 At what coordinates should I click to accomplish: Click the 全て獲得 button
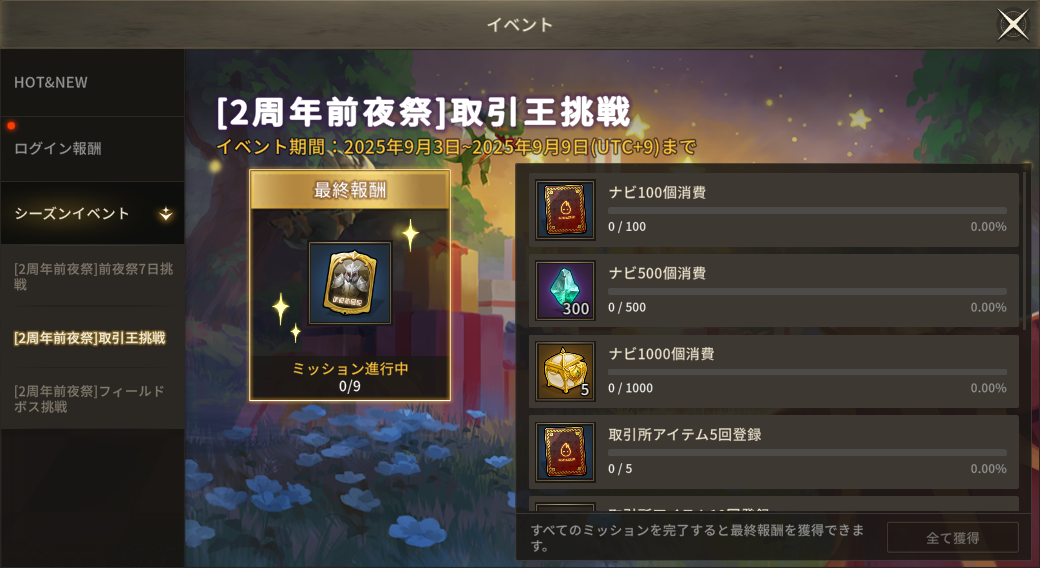tap(952, 537)
